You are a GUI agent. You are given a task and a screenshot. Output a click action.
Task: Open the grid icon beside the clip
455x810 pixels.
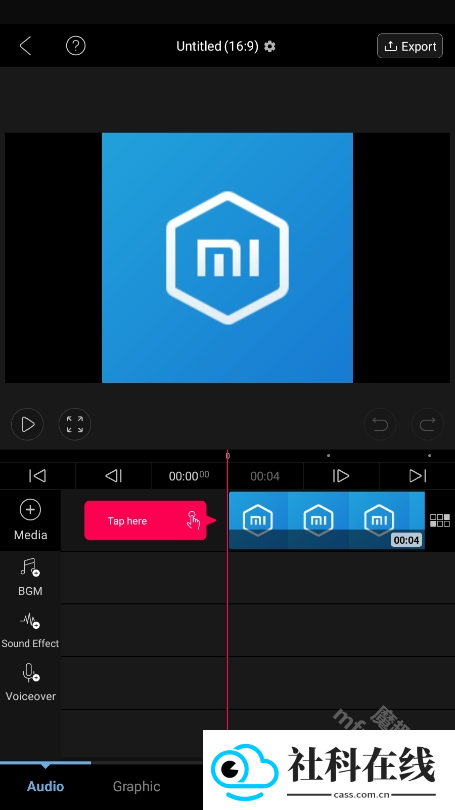click(x=440, y=520)
